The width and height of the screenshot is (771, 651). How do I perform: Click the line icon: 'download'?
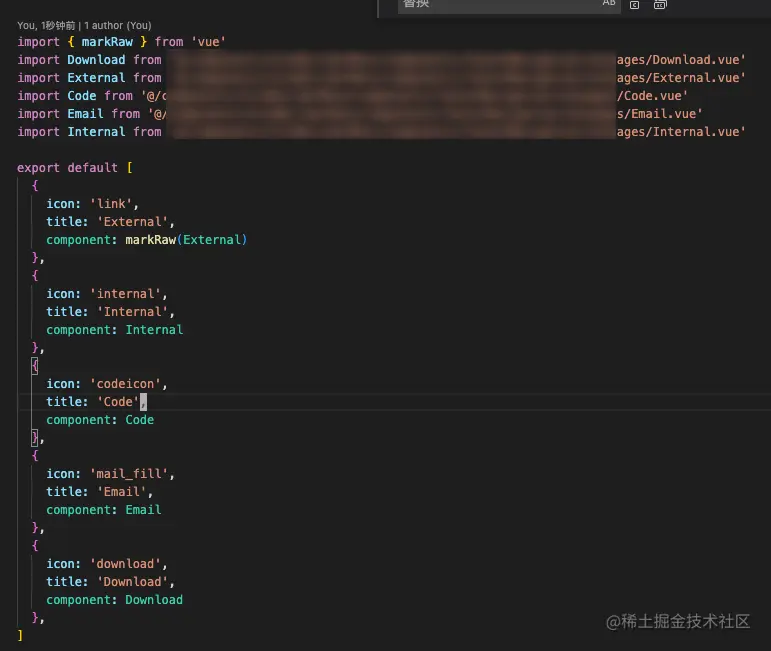107,564
